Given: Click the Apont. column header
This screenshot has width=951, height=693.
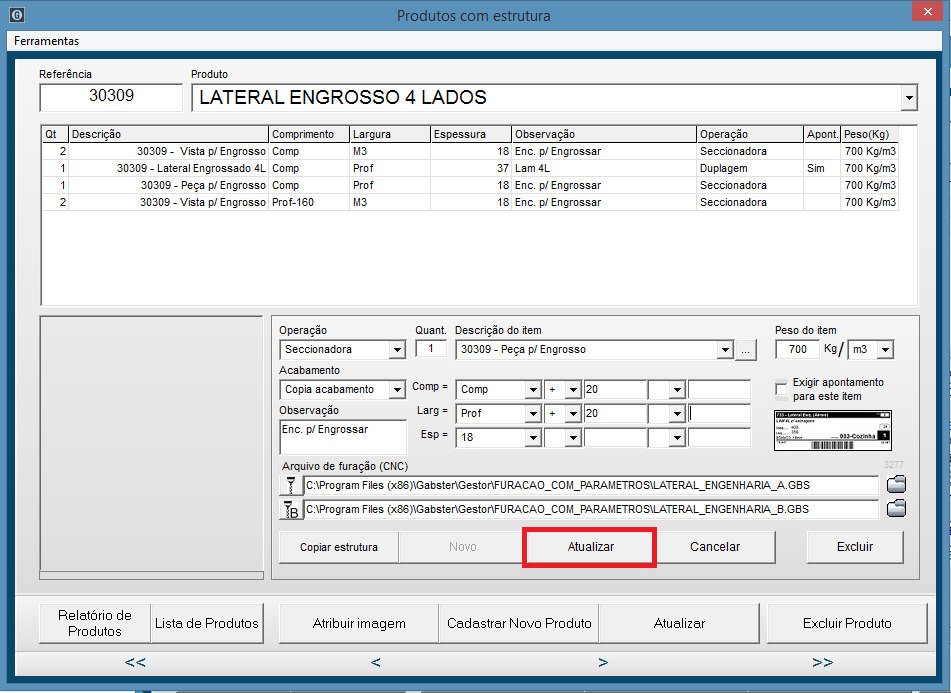Looking at the screenshot, I should click(x=822, y=134).
